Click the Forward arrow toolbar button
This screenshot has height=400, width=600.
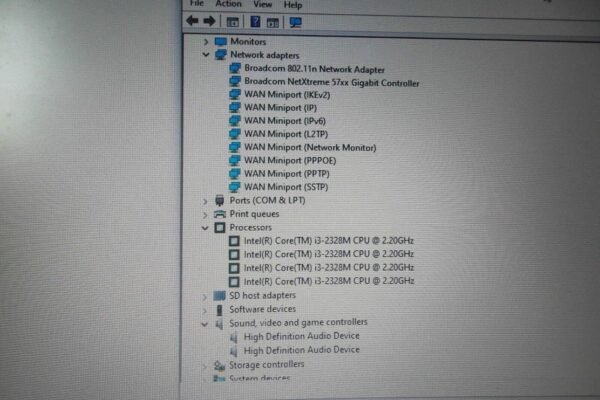(209, 21)
